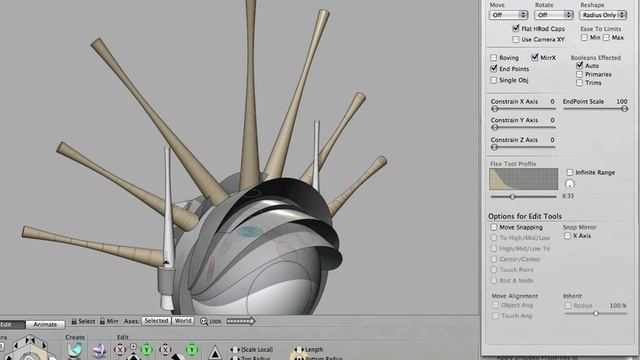This screenshot has height=360, width=640.
Task: Check Snap Mirror X Axis
Action: [567, 236]
